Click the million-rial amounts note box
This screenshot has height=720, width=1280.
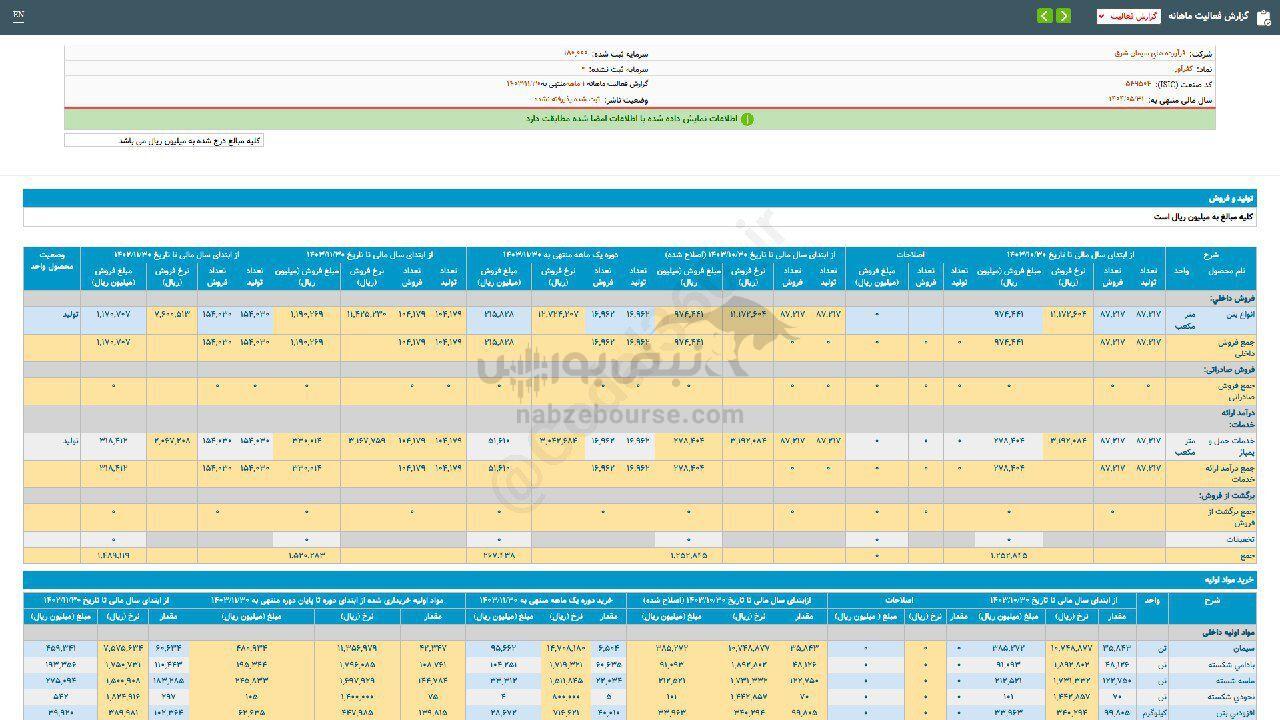pyautogui.click(x=164, y=141)
